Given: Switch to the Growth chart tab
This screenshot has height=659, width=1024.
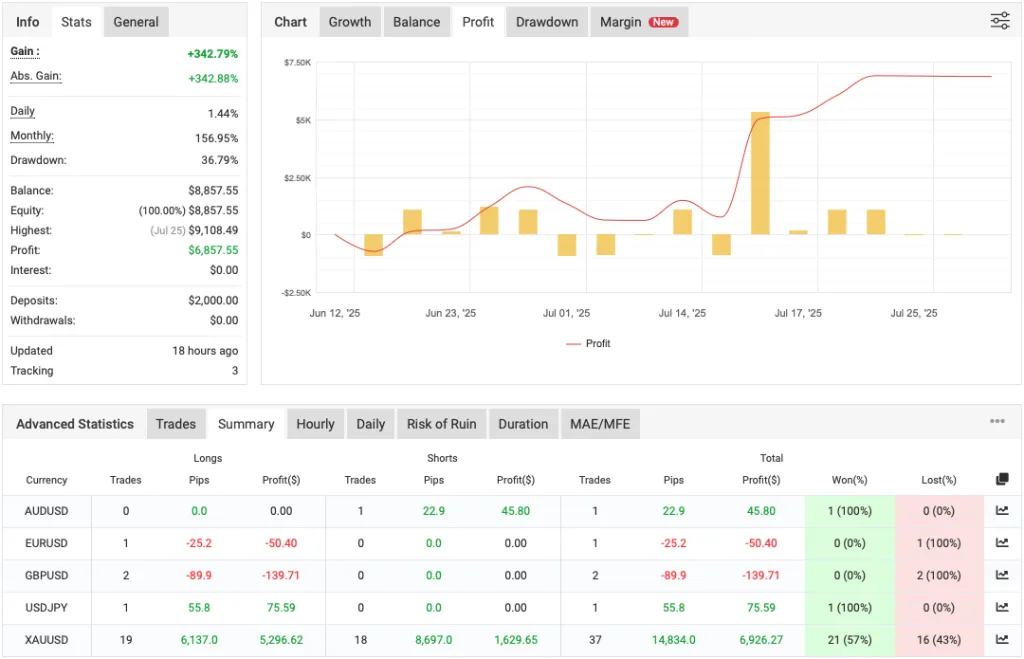Looking at the screenshot, I should coord(349,21).
